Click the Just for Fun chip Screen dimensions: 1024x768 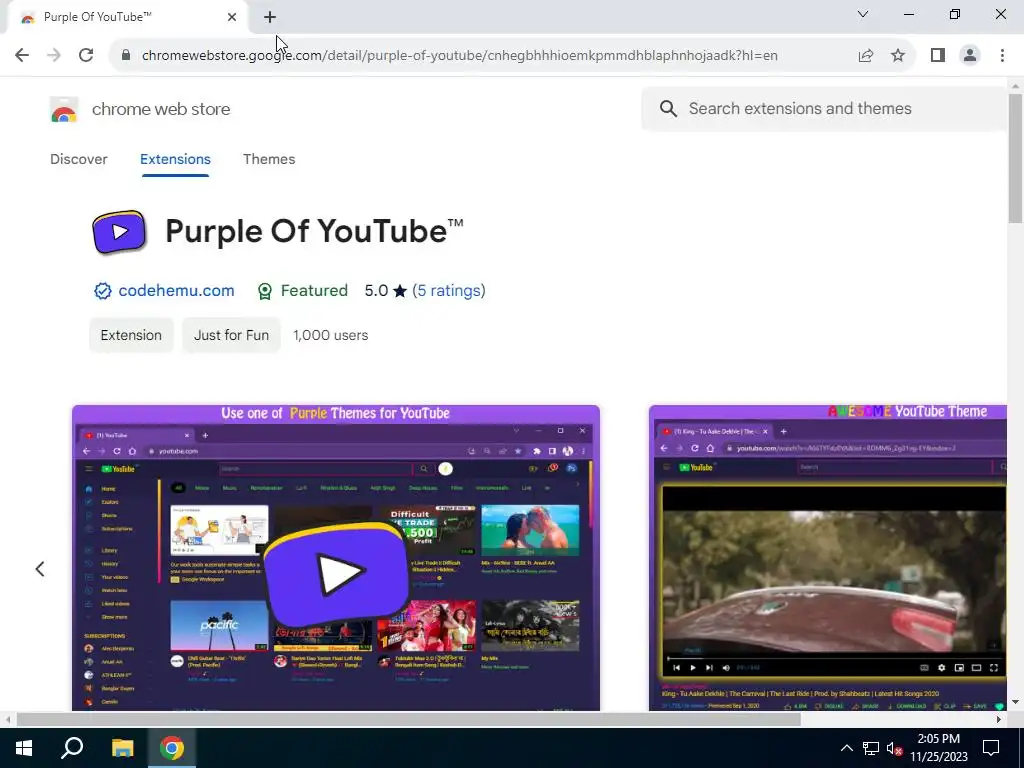231,335
